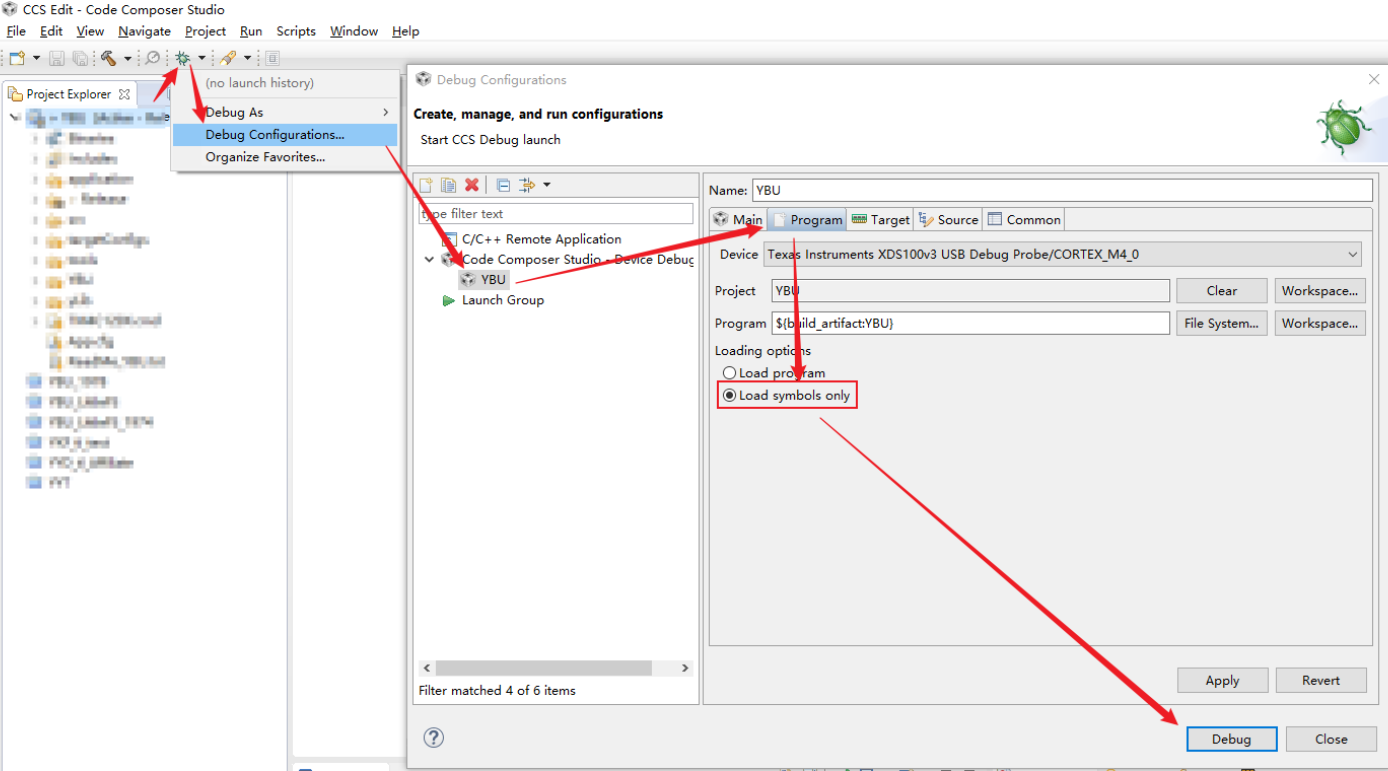
Task: Click the Debug button
Action: point(1231,739)
